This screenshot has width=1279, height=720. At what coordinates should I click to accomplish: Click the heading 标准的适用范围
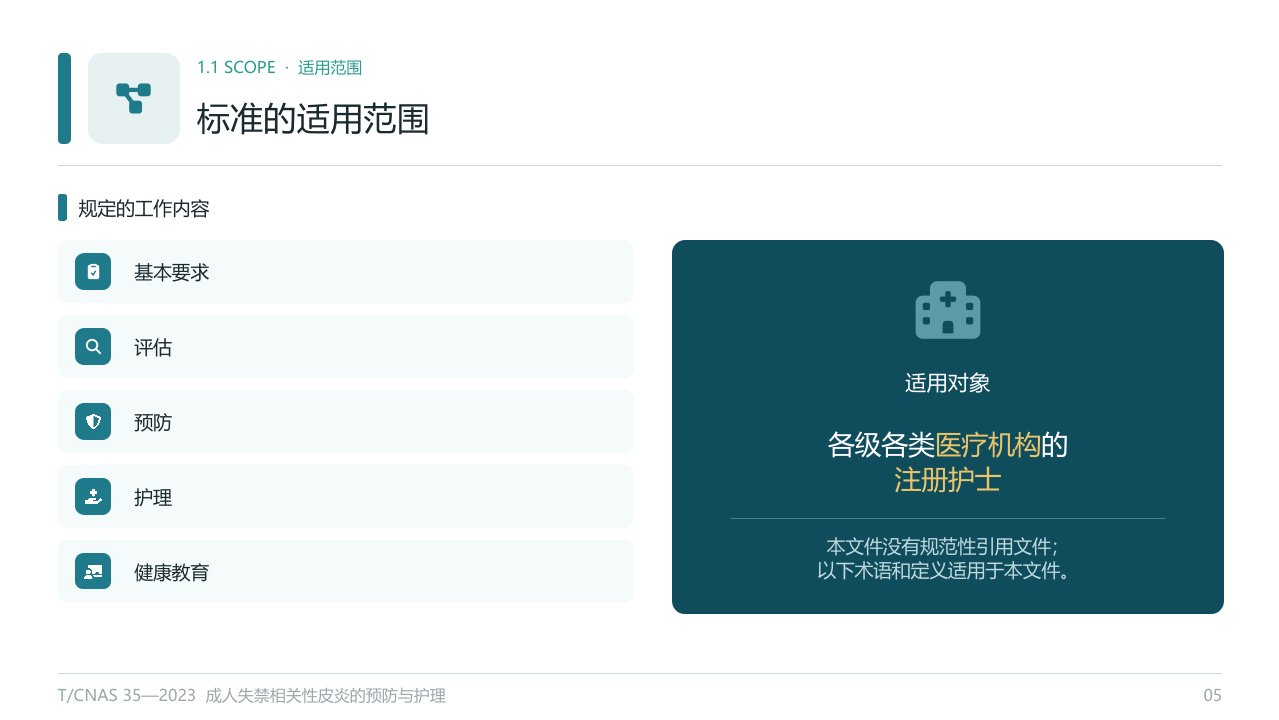[x=313, y=119]
